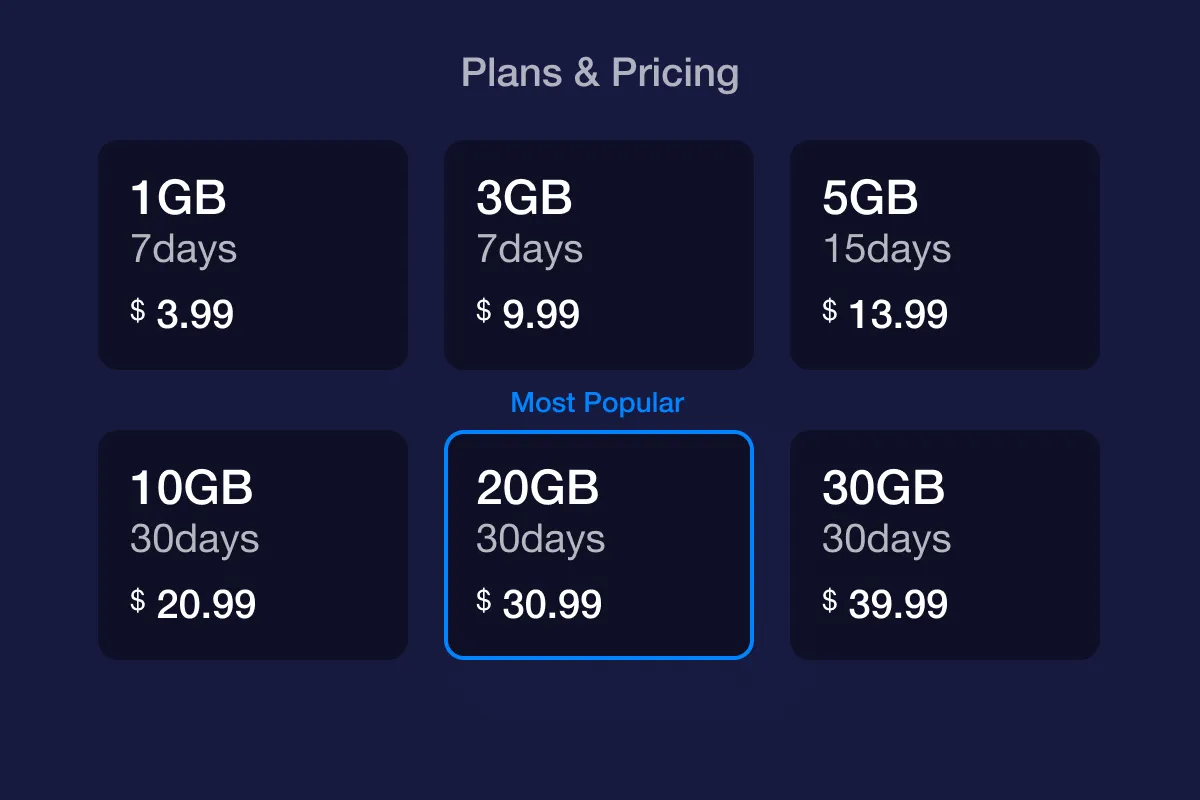The width and height of the screenshot is (1200, 800).
Task: Pick the 30GB 30days plan card
Action: coord(944,545)
